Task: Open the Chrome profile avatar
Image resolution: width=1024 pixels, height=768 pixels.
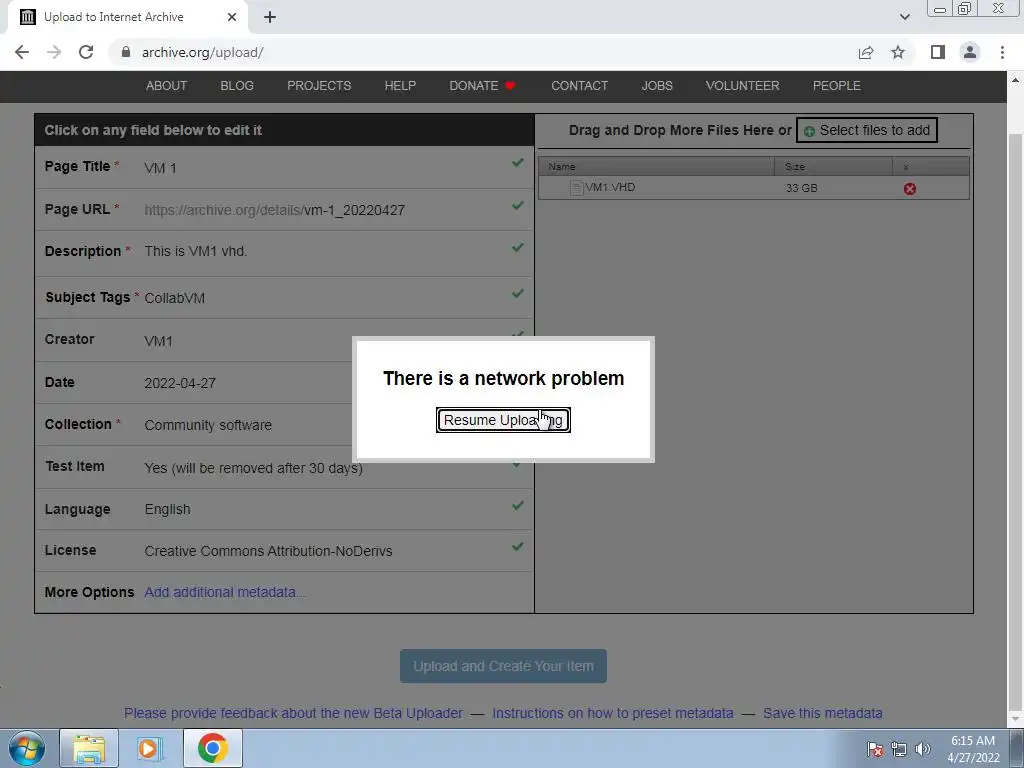Action: coord(970,52)
